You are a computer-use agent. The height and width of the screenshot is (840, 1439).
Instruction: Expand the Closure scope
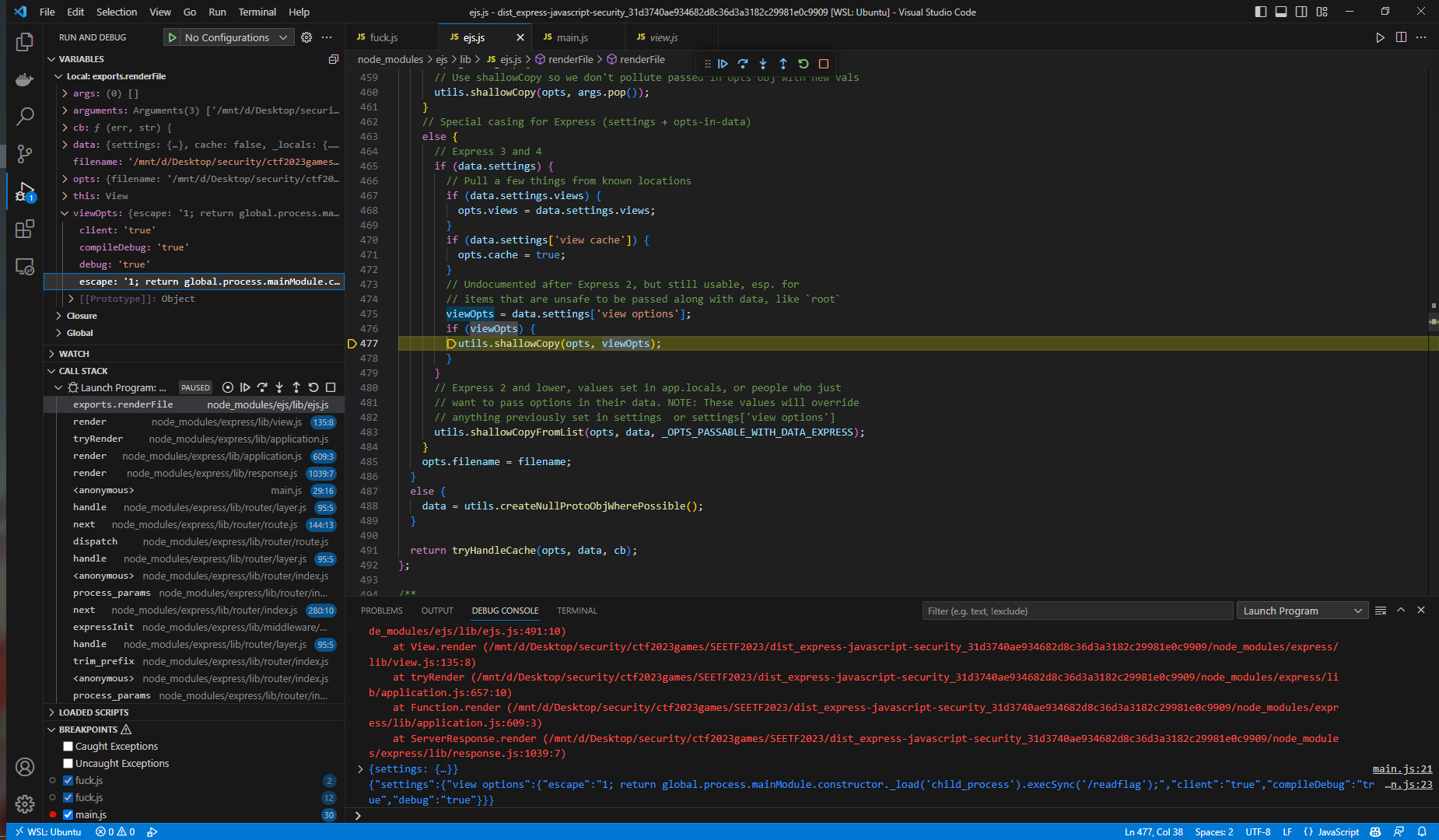coord(59,316)
